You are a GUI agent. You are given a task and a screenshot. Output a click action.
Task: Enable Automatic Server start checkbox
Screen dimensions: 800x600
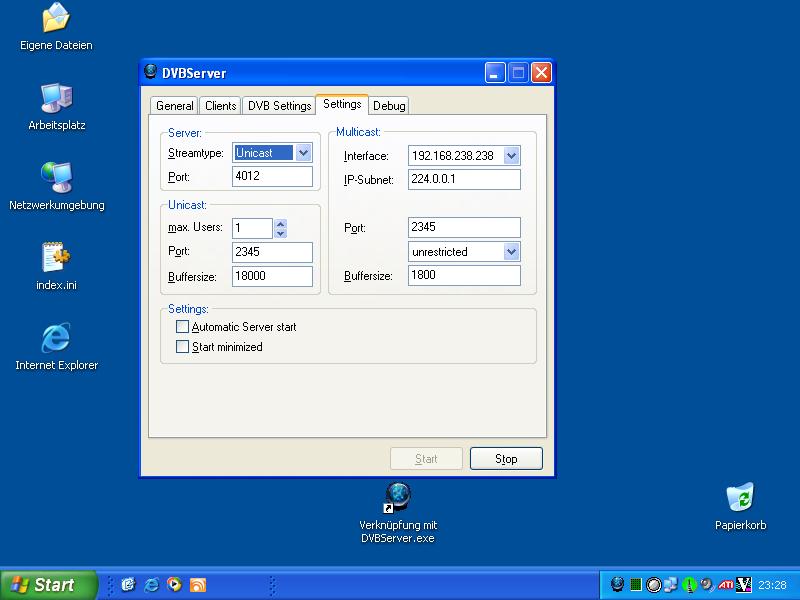point(182,327)
